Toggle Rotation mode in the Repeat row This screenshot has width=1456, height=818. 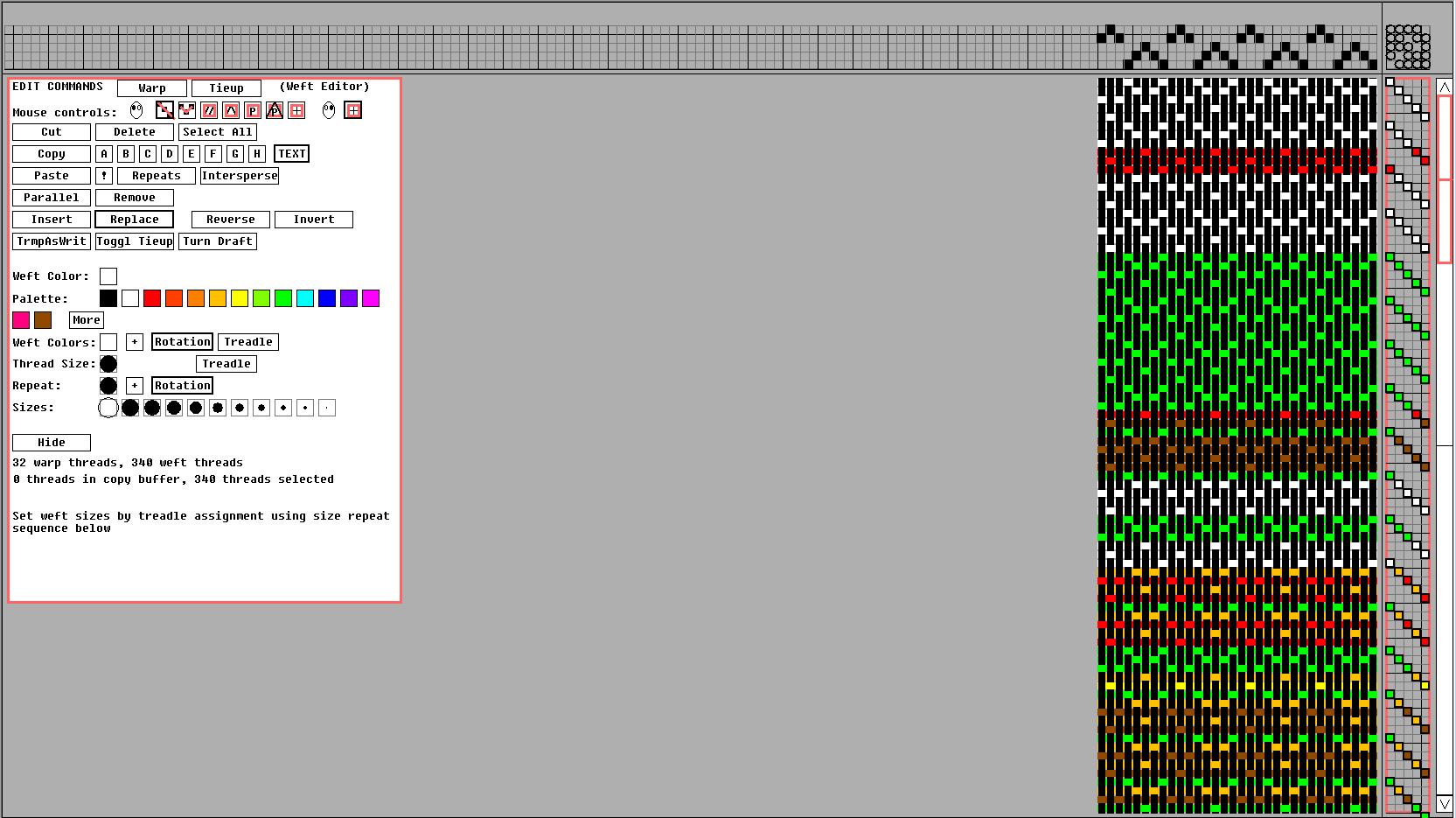(182, 386)
